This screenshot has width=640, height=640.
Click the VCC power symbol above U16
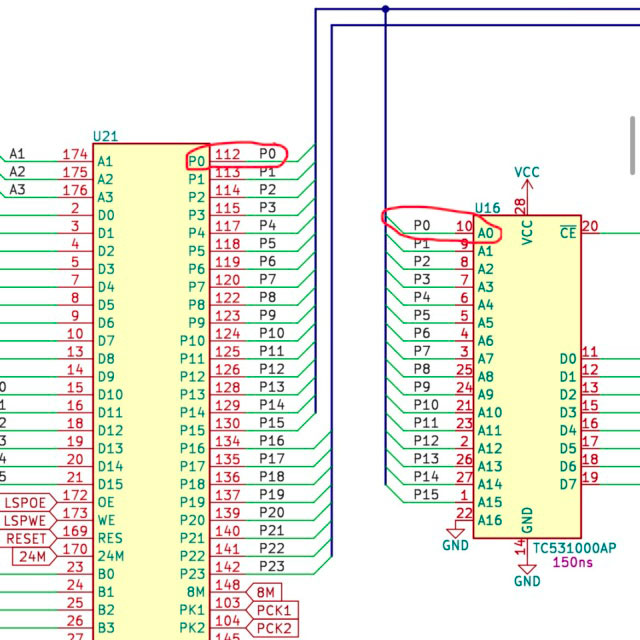point(527,179)
